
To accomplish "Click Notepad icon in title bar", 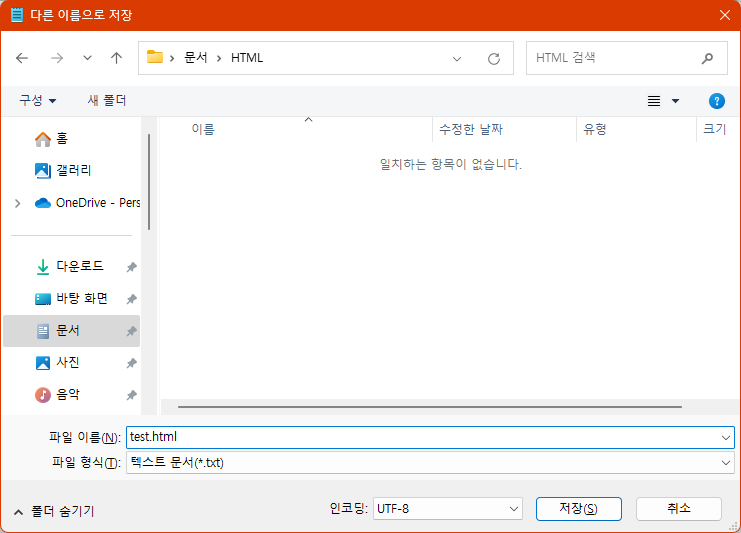I will point(17,15).
